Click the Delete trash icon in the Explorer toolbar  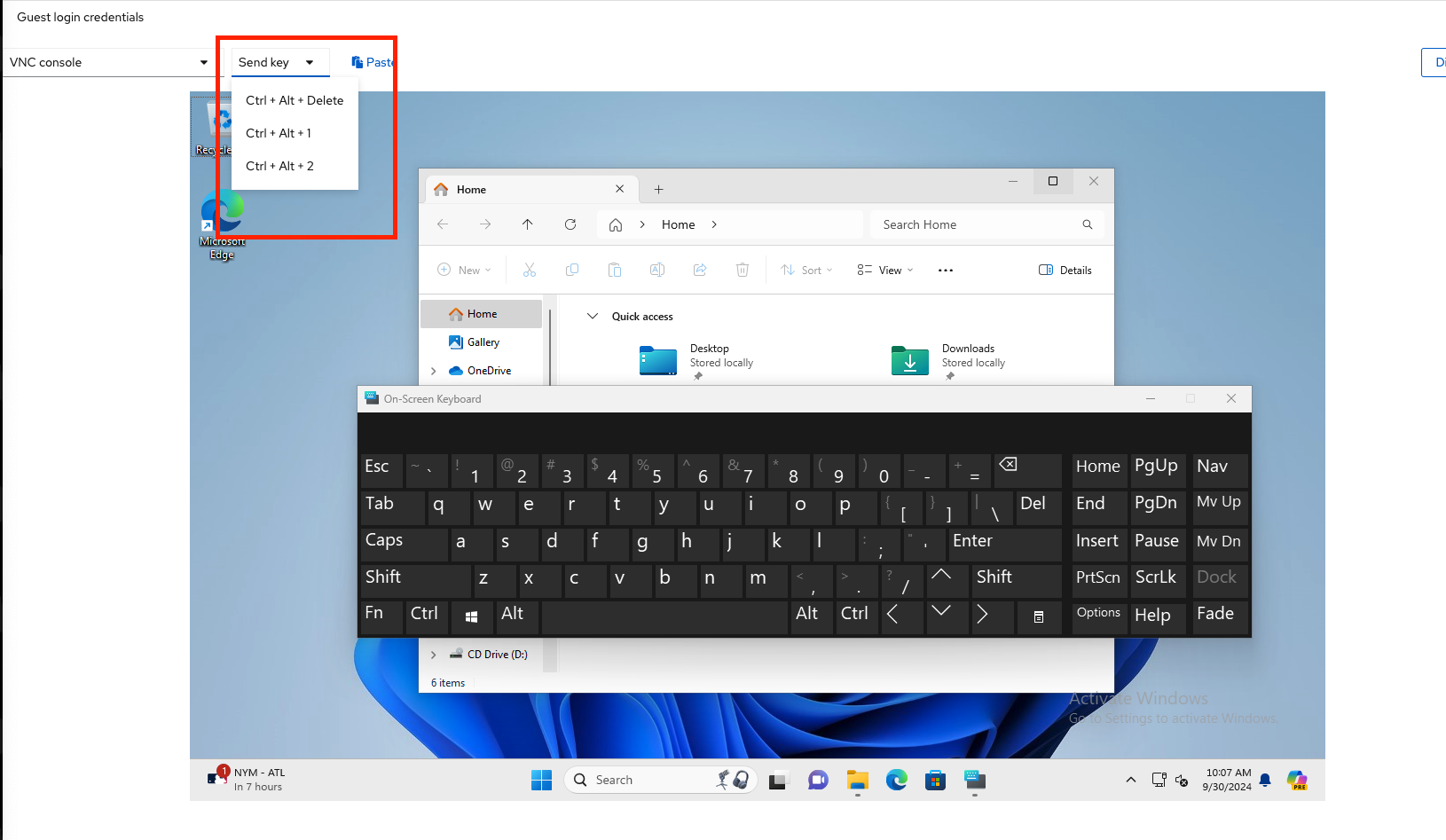(743, 270)
